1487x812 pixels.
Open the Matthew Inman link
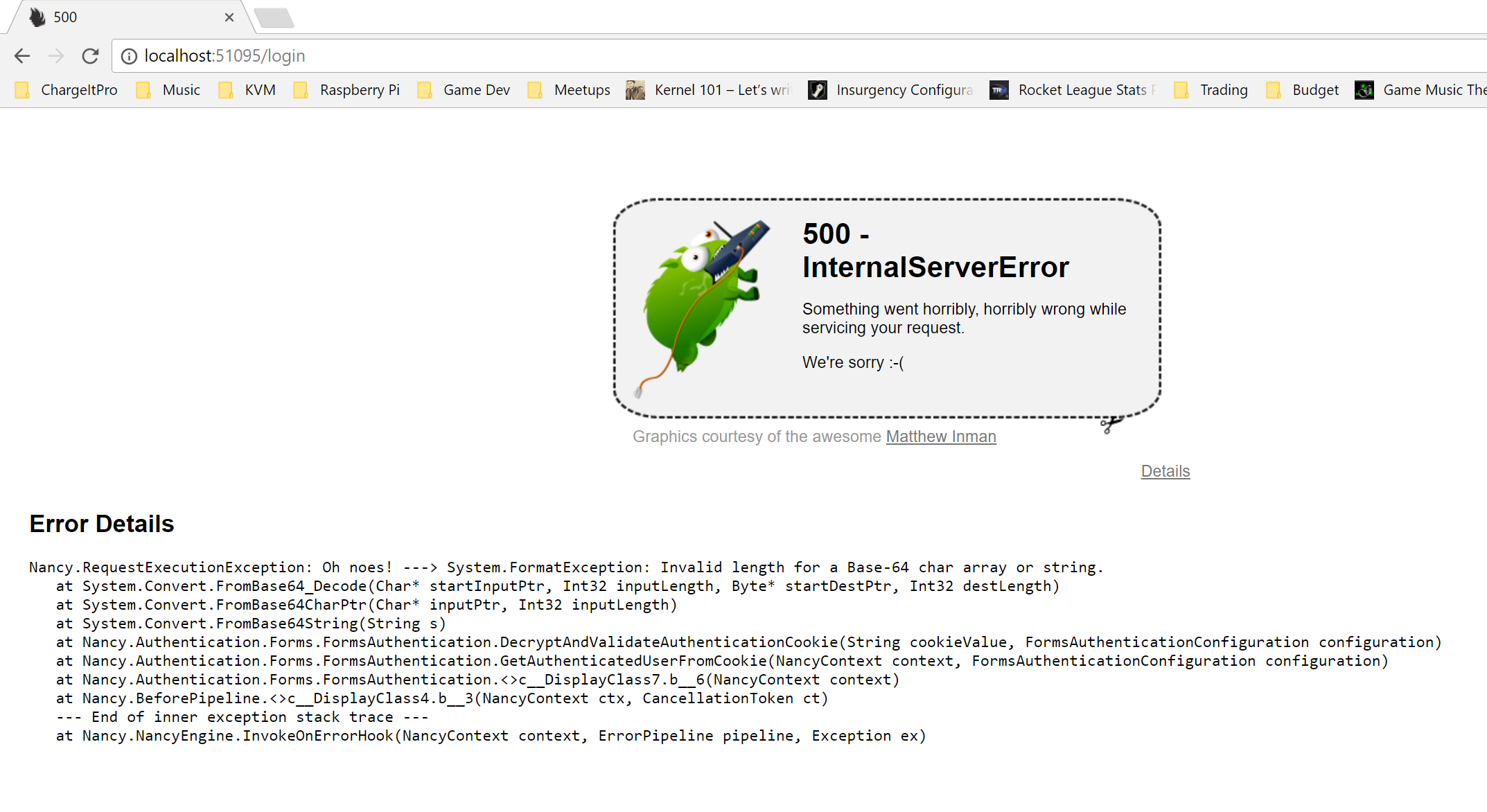click(x=940, y=436)
